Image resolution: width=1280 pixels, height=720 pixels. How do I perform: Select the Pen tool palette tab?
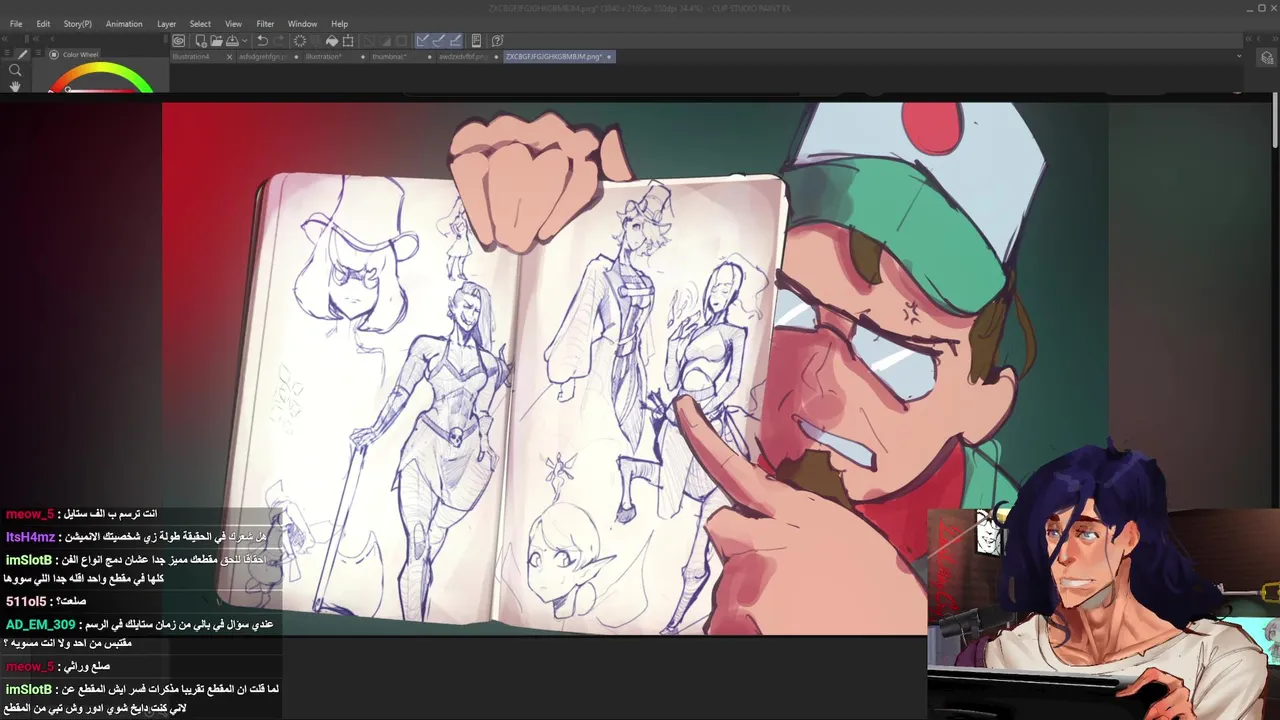[23, 54]
